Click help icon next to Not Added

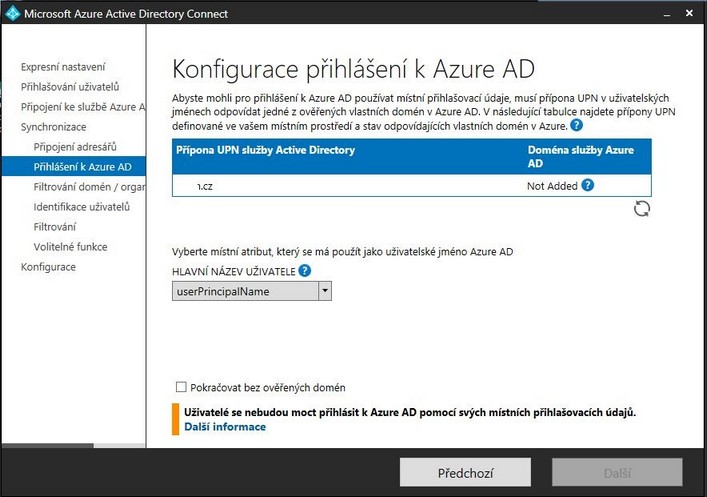[588, 185]
